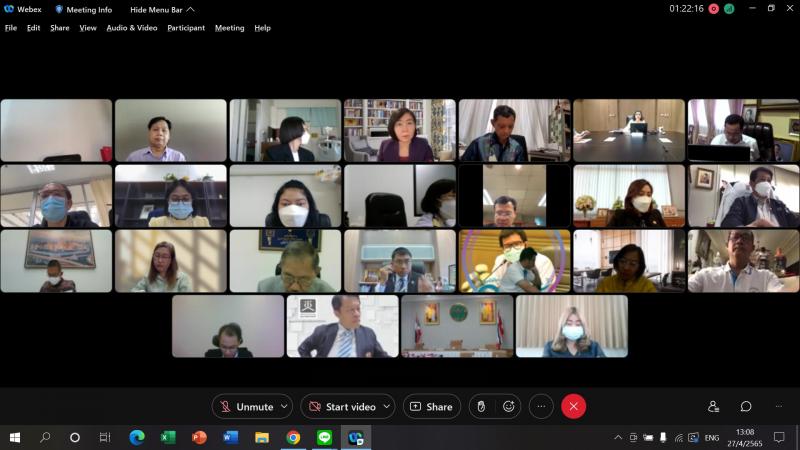This screenshot has height=450, width=800.
Task: Switch to LINE app in taskbar
Action: pyautogui.click(x=324, y=437)
